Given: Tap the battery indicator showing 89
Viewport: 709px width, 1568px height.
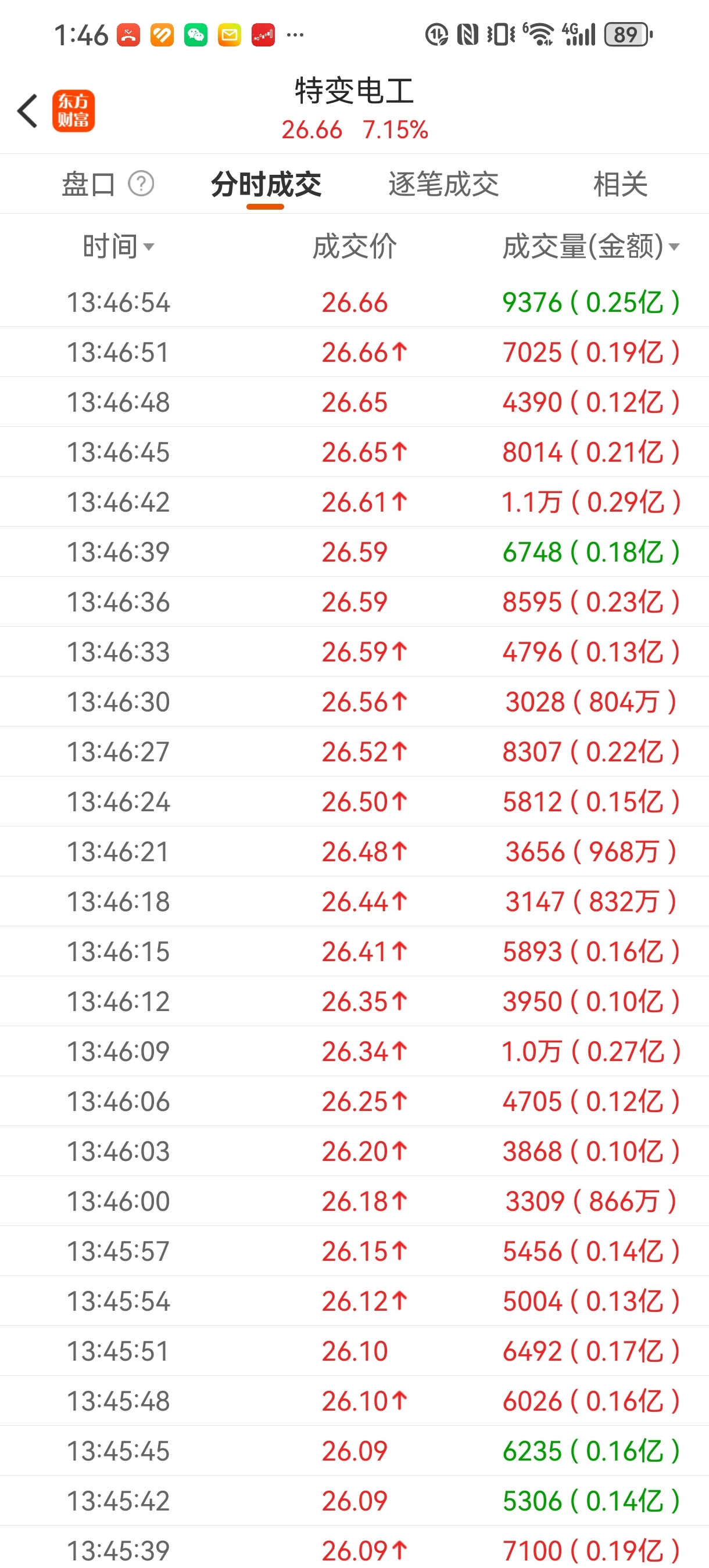Looking at the screenshot, I should click(628, 35).
